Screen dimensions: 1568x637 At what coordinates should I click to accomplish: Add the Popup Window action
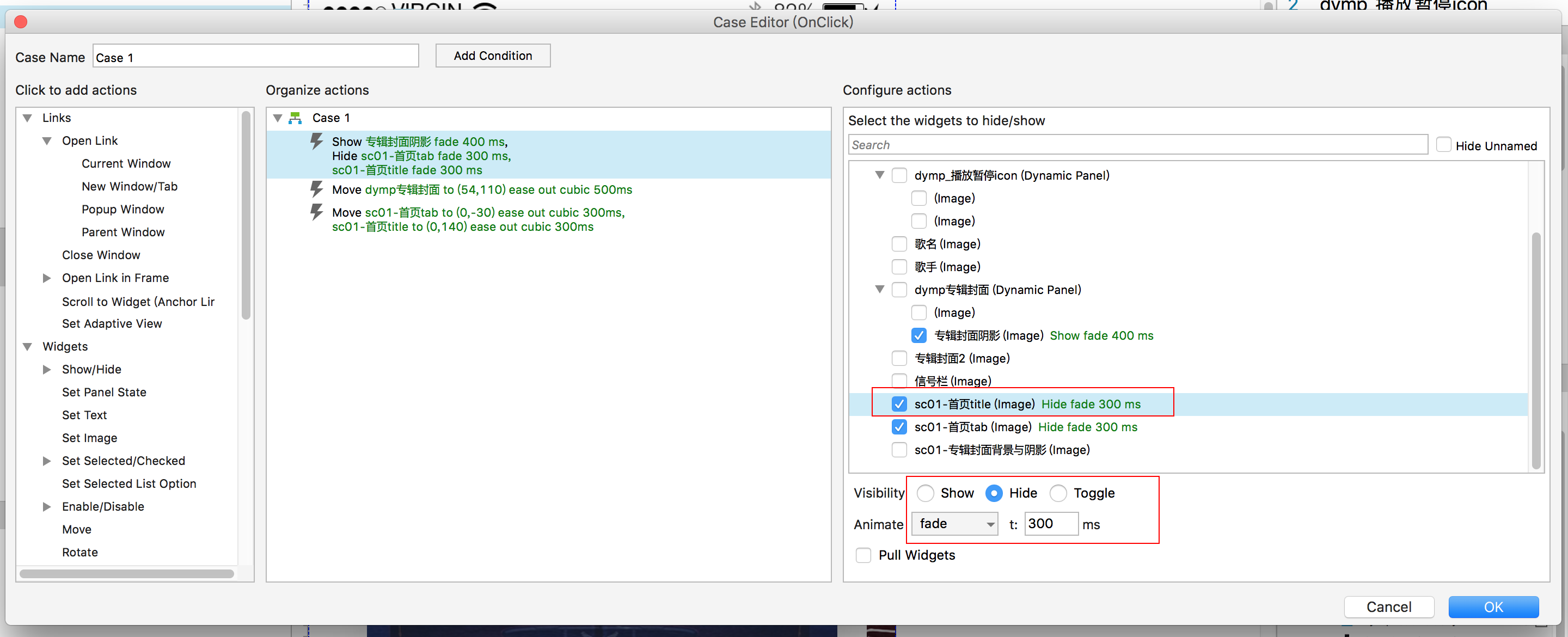(x=122, y=210)
